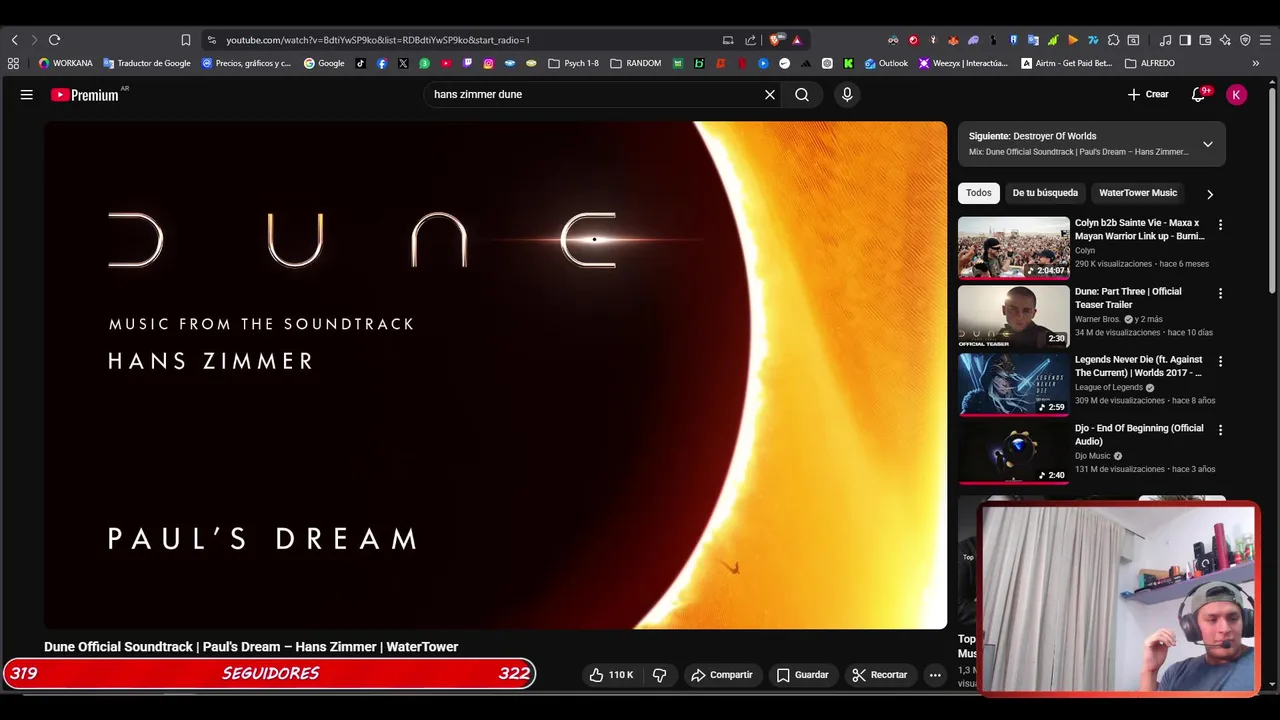Click the Compartir button
This screenshot has height=720, width=1280.
click(x=722, y=675)
